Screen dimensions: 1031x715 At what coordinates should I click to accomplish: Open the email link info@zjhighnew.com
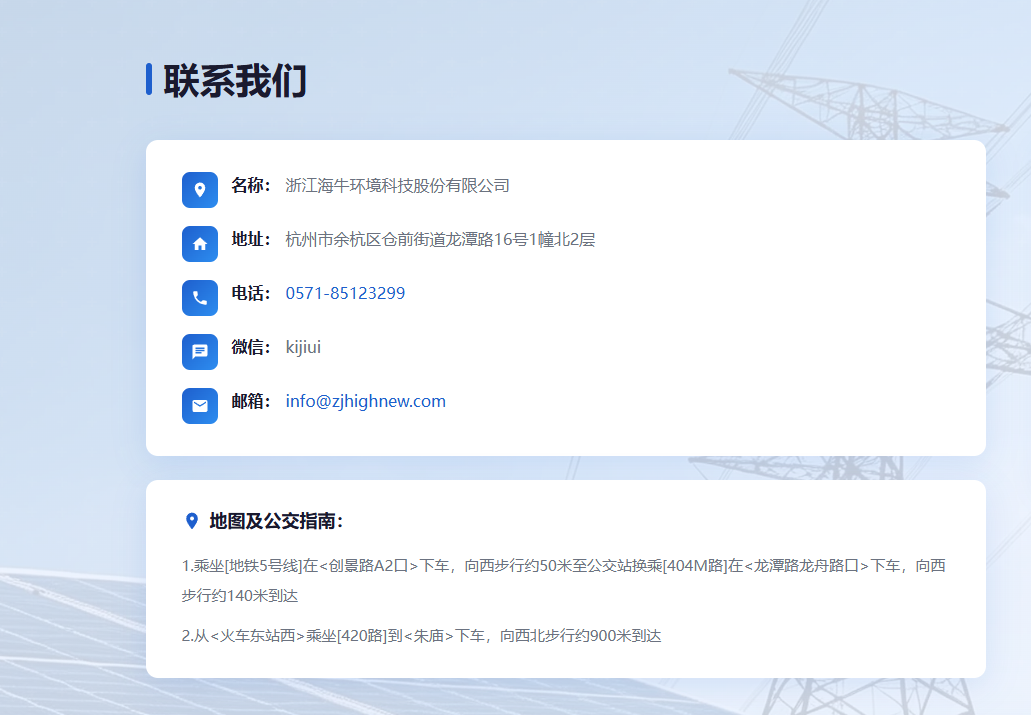click(366, 401)
